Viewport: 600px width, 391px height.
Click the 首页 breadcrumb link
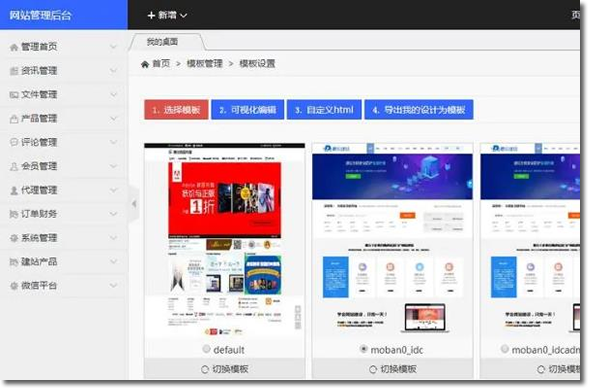(x=161, y=64)
